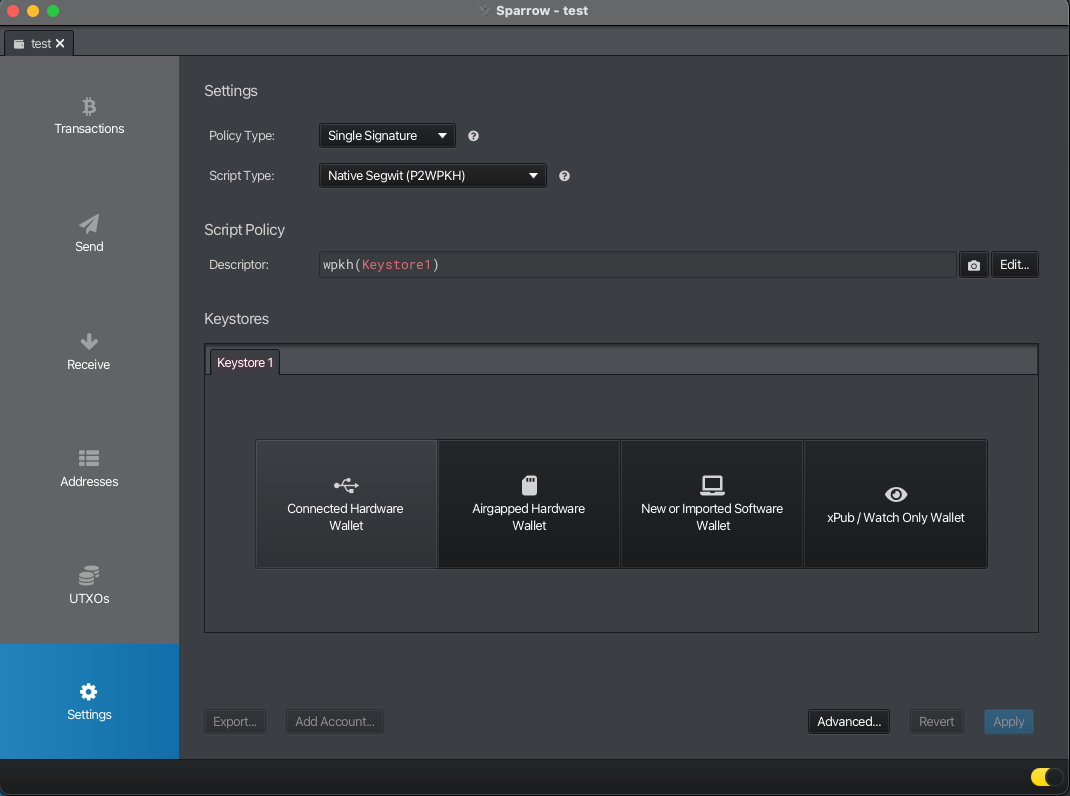Choose Connected Hardware Wallet
The width and height of the screenshot is (1070, 796).
pyautogui.click(x=346, y=504)
